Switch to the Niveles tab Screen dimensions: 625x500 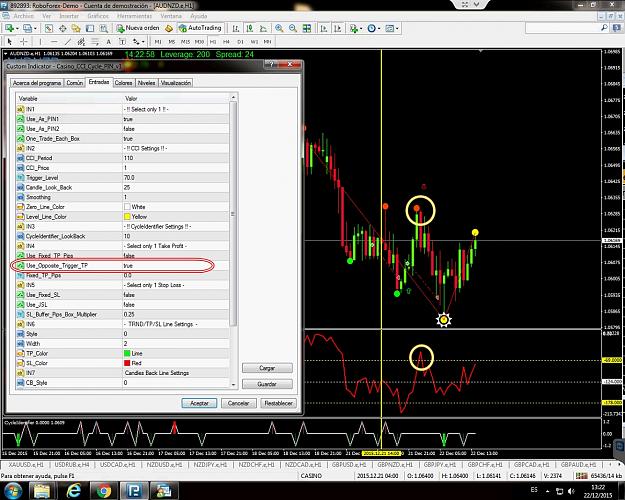click(x=146, y=83)
